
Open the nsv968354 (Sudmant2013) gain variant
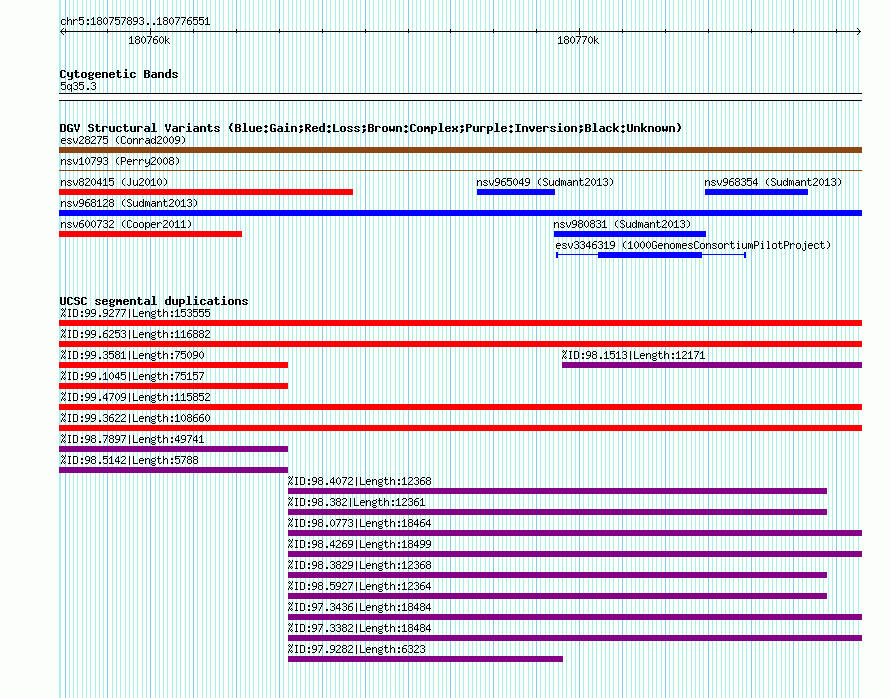tap(756, 192)
